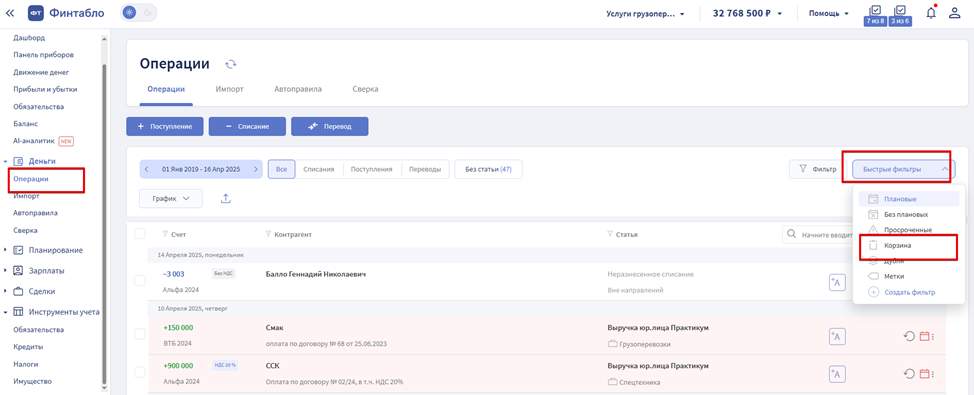This screenshot has width=974, height=395.
Task: Open notifications bell icon
Action: click(x=931, y=12)
